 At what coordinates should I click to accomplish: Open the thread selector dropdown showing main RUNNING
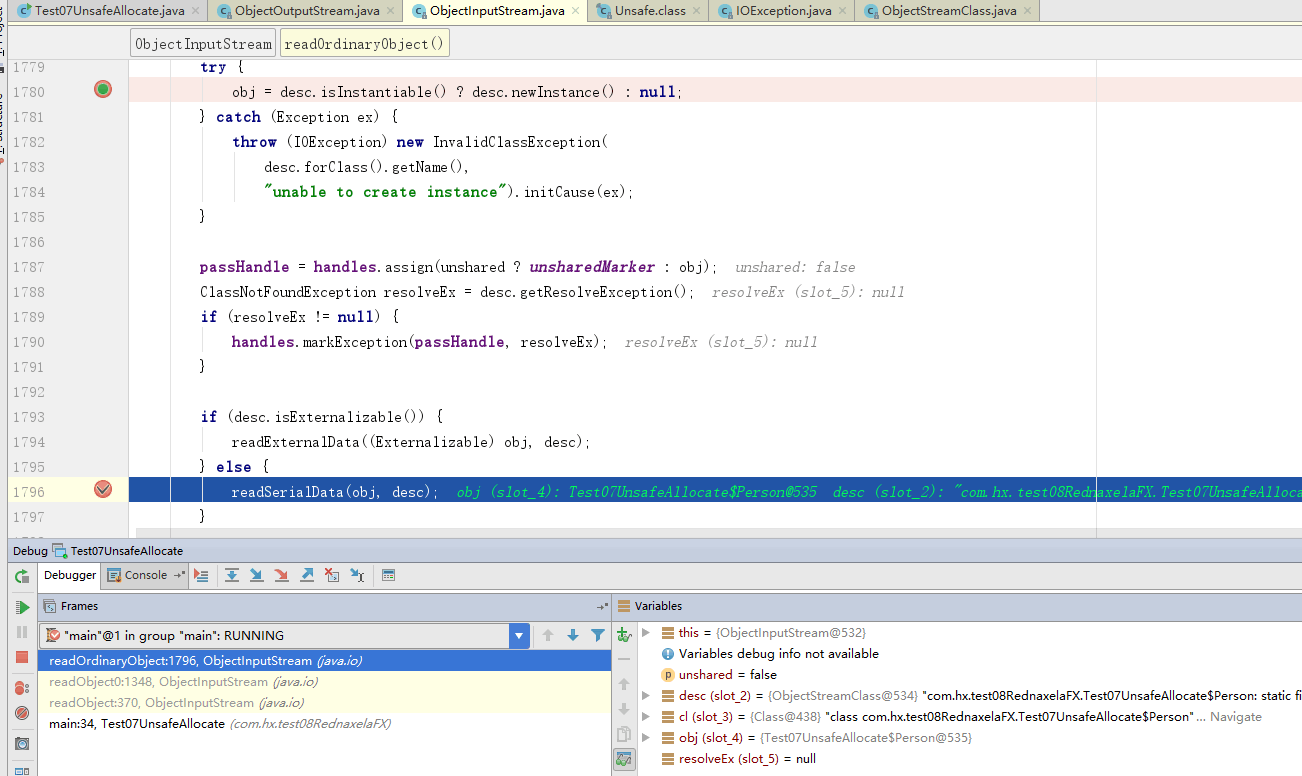(x=519, y=635)
